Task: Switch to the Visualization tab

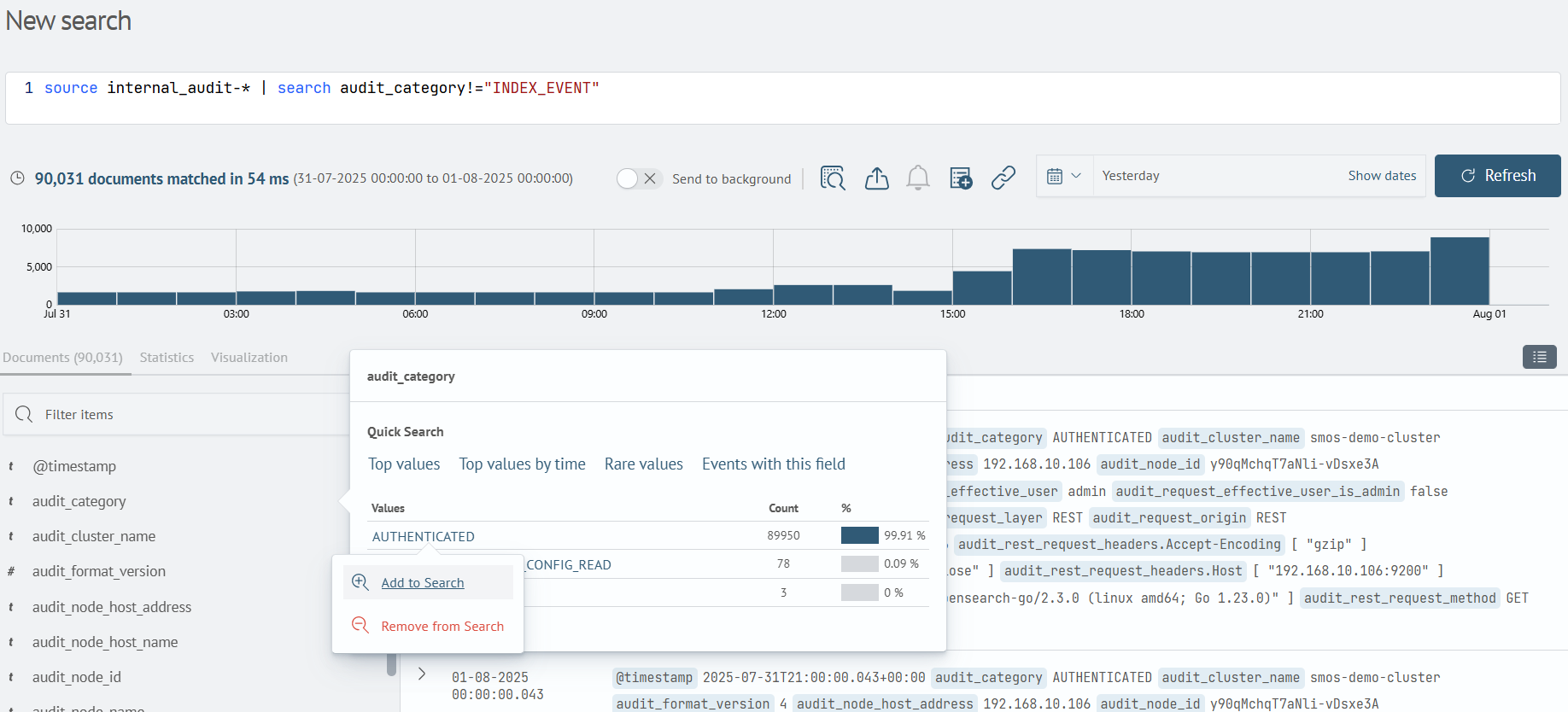Action: coord(249,358)
